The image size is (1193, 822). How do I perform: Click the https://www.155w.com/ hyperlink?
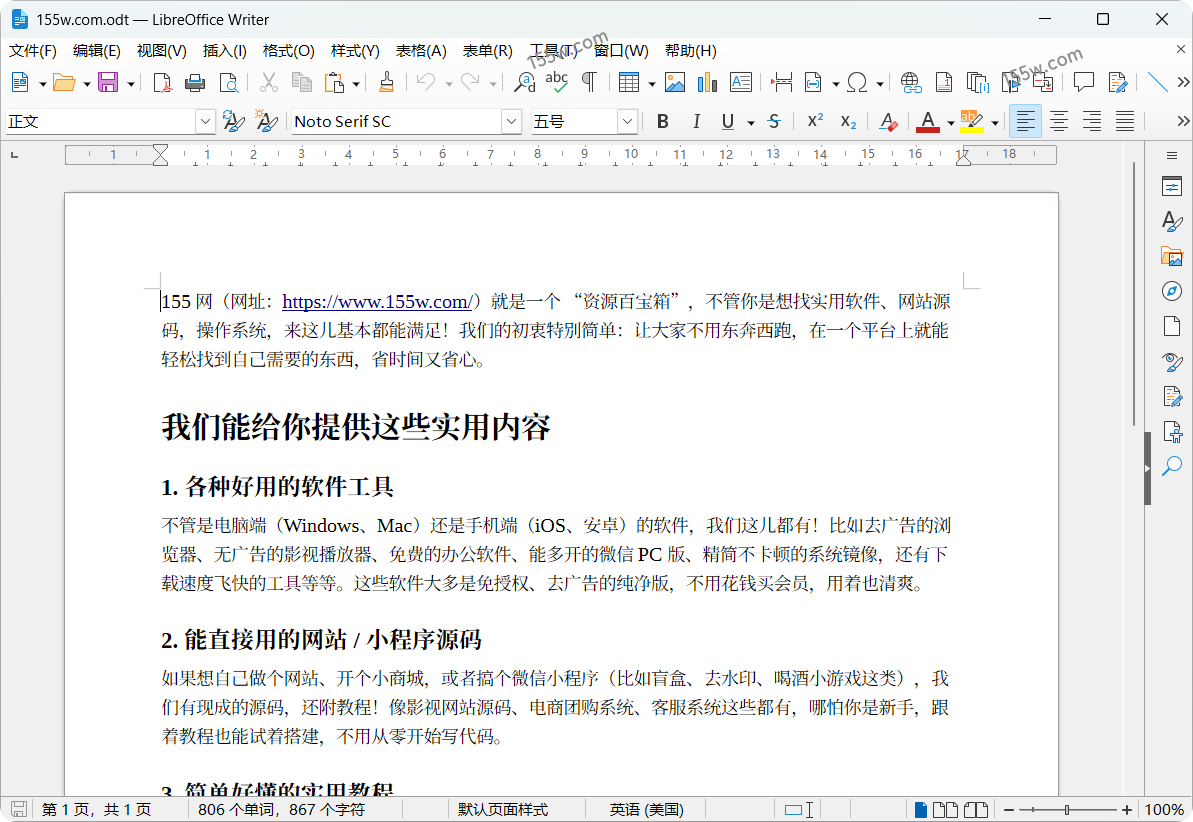376,302
